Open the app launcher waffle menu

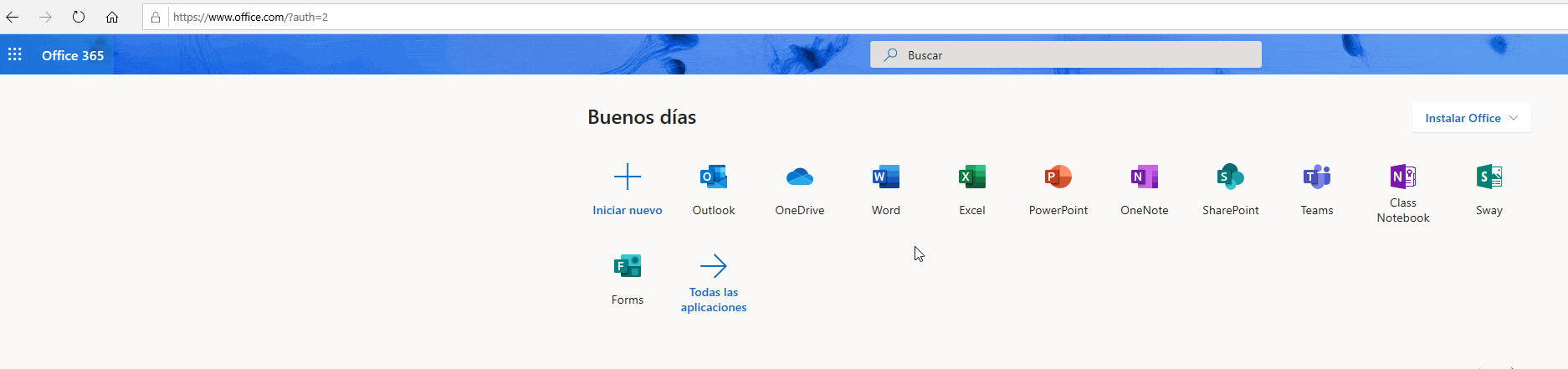pos(15,55)
